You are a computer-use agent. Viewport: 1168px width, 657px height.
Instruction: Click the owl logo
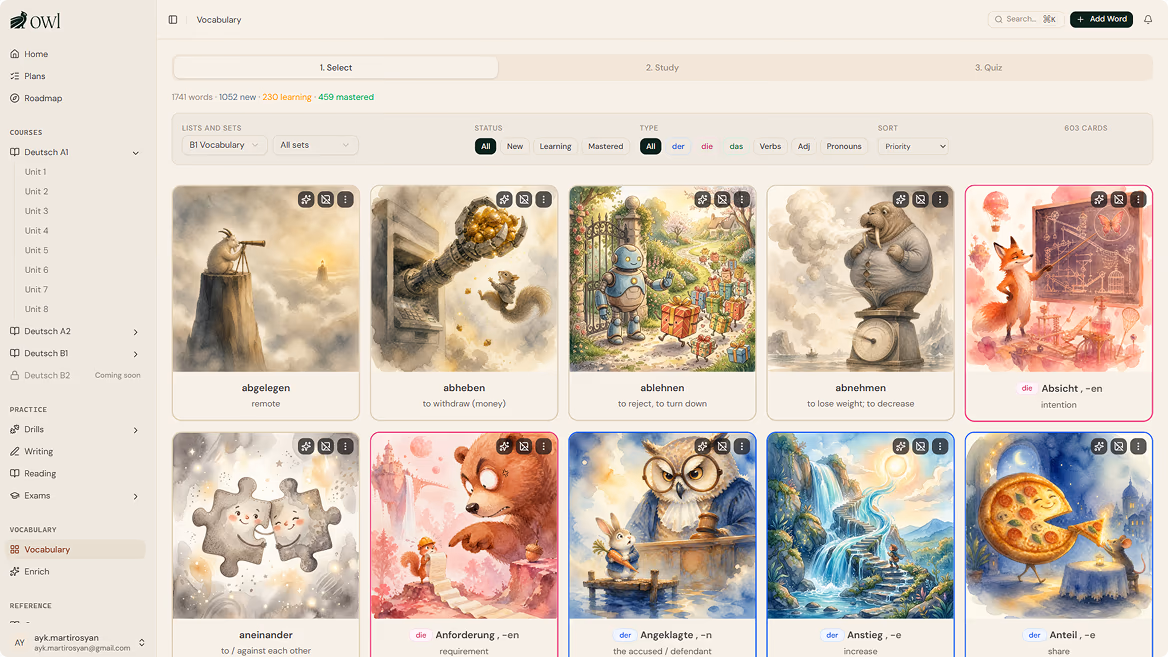(x=35, y=21)
